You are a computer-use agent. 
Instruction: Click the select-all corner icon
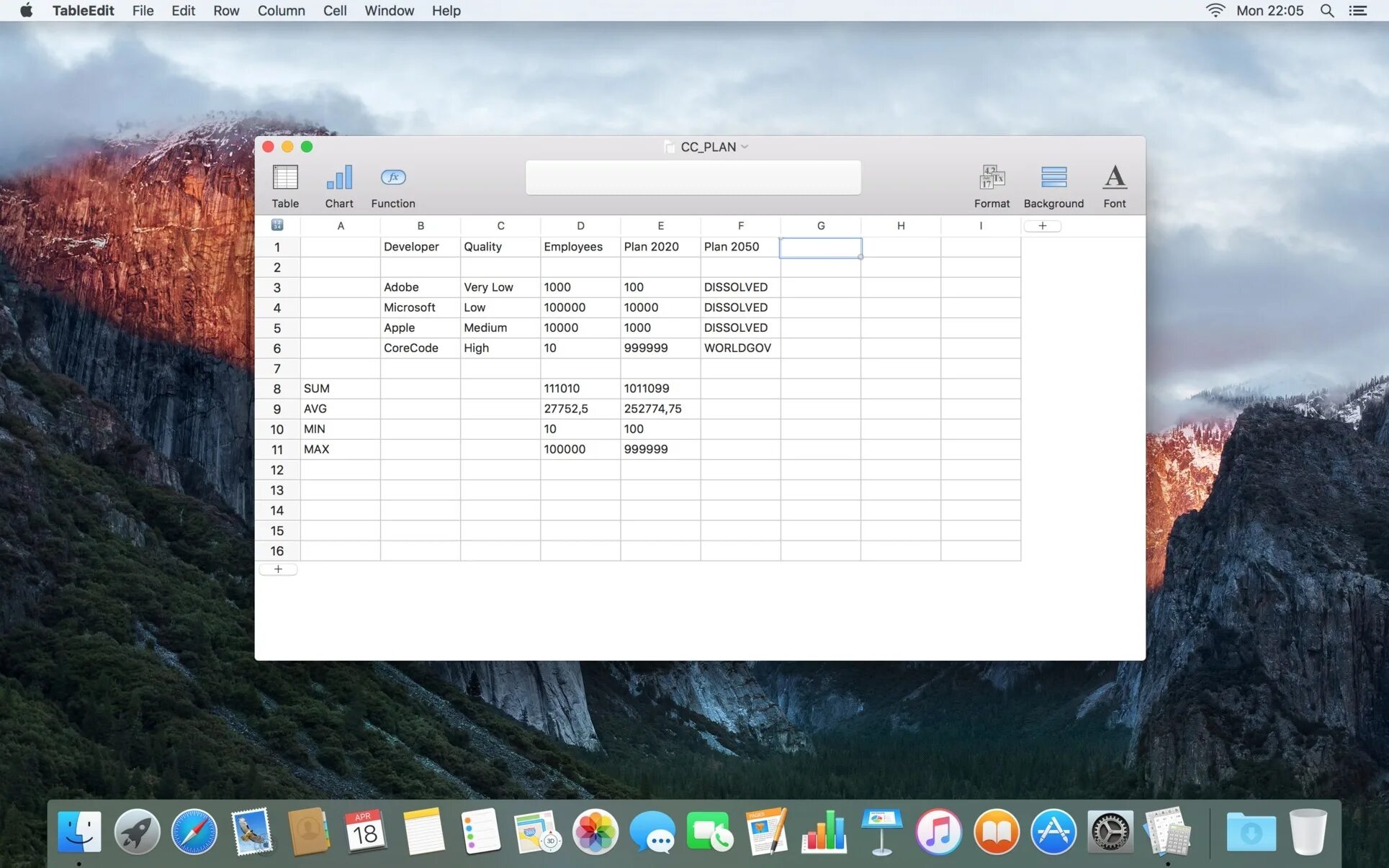[277, 225]
